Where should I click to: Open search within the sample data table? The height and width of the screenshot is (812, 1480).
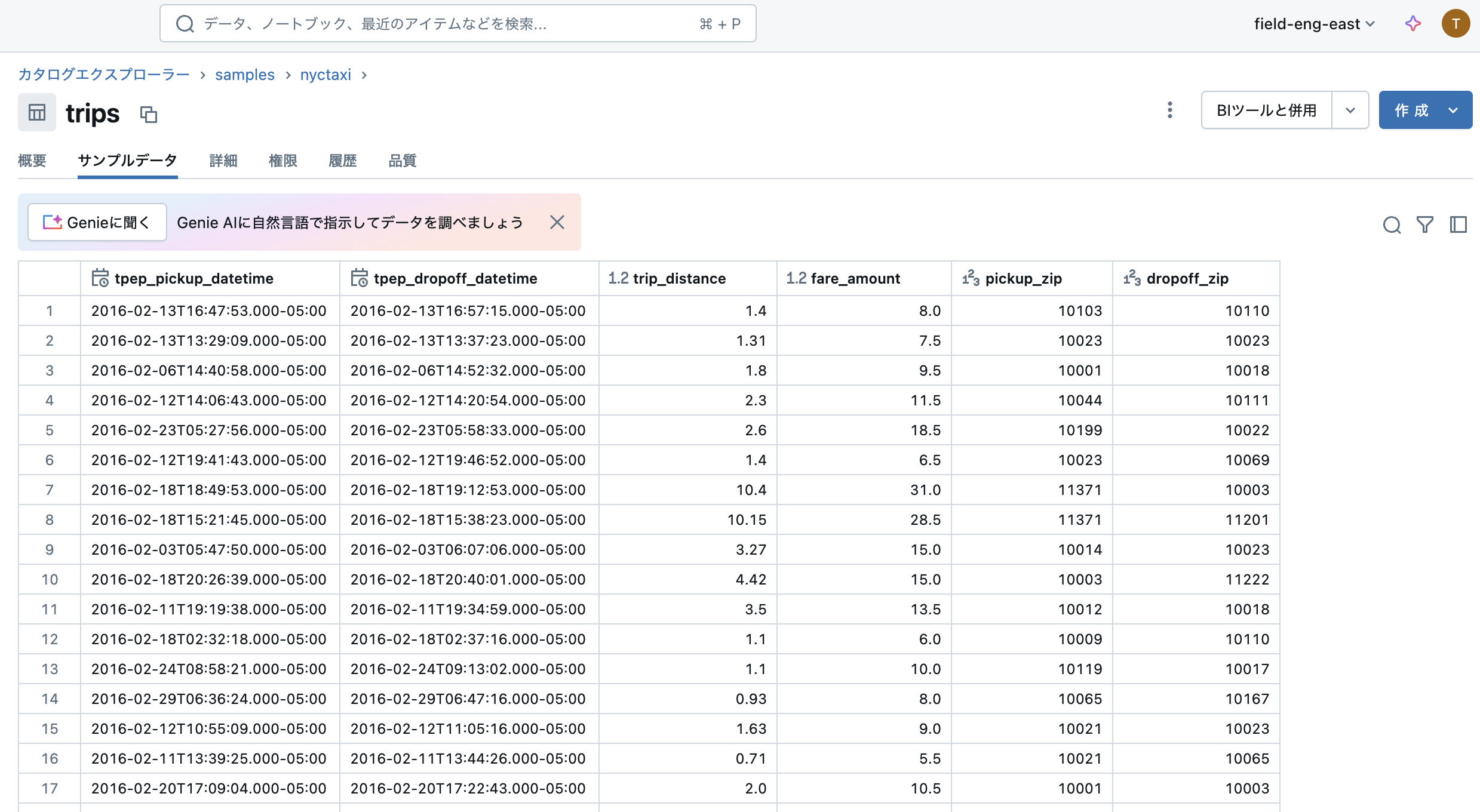tap(1392, 224)
